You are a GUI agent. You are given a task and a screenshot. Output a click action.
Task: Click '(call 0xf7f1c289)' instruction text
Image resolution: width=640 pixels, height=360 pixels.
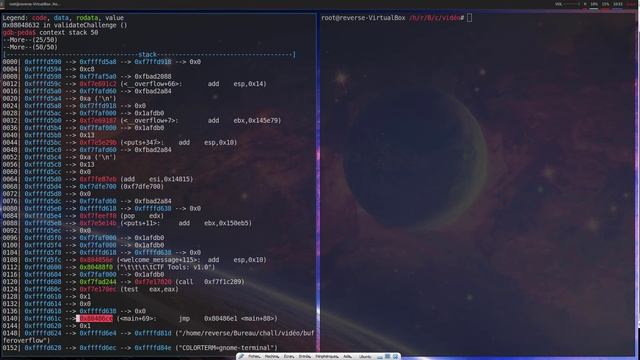[x=210, y=282]
